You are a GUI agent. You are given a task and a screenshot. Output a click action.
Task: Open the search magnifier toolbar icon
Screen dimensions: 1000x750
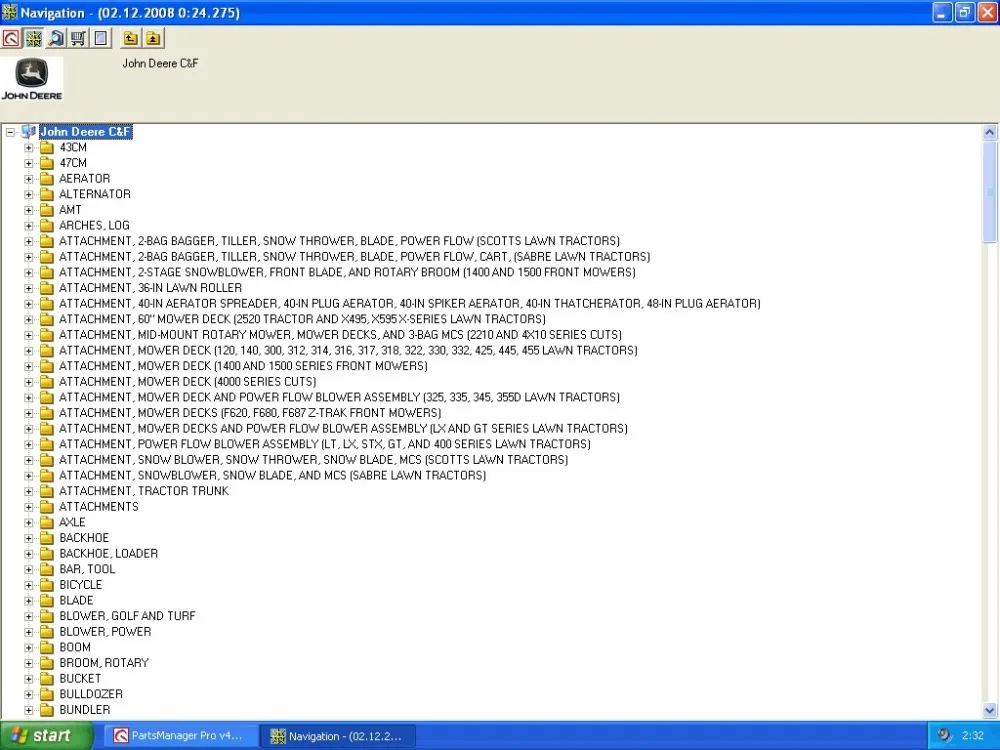click(56, 38)
